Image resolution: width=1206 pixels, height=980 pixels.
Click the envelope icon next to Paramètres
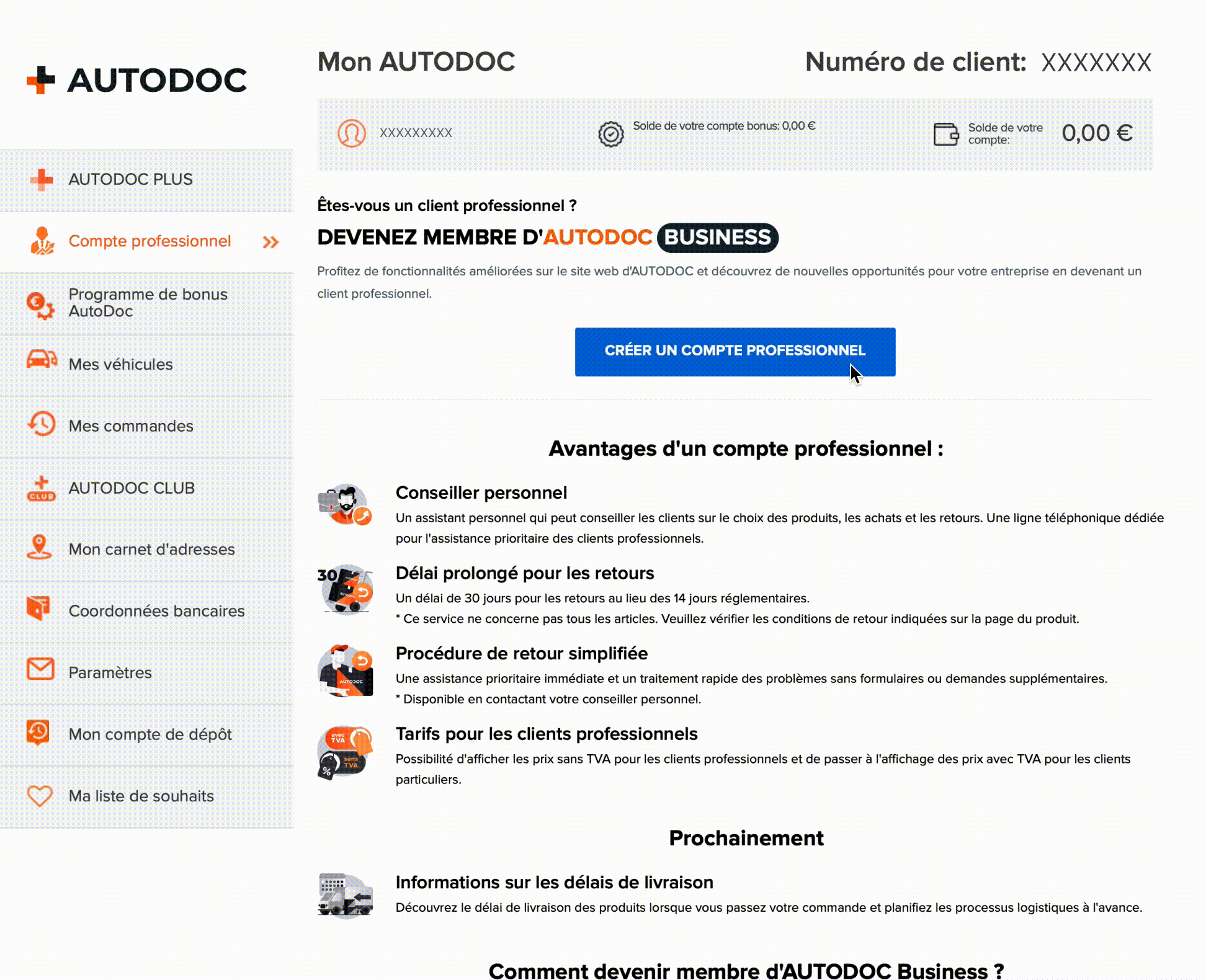pyautogui.click(x=41, y=669)
